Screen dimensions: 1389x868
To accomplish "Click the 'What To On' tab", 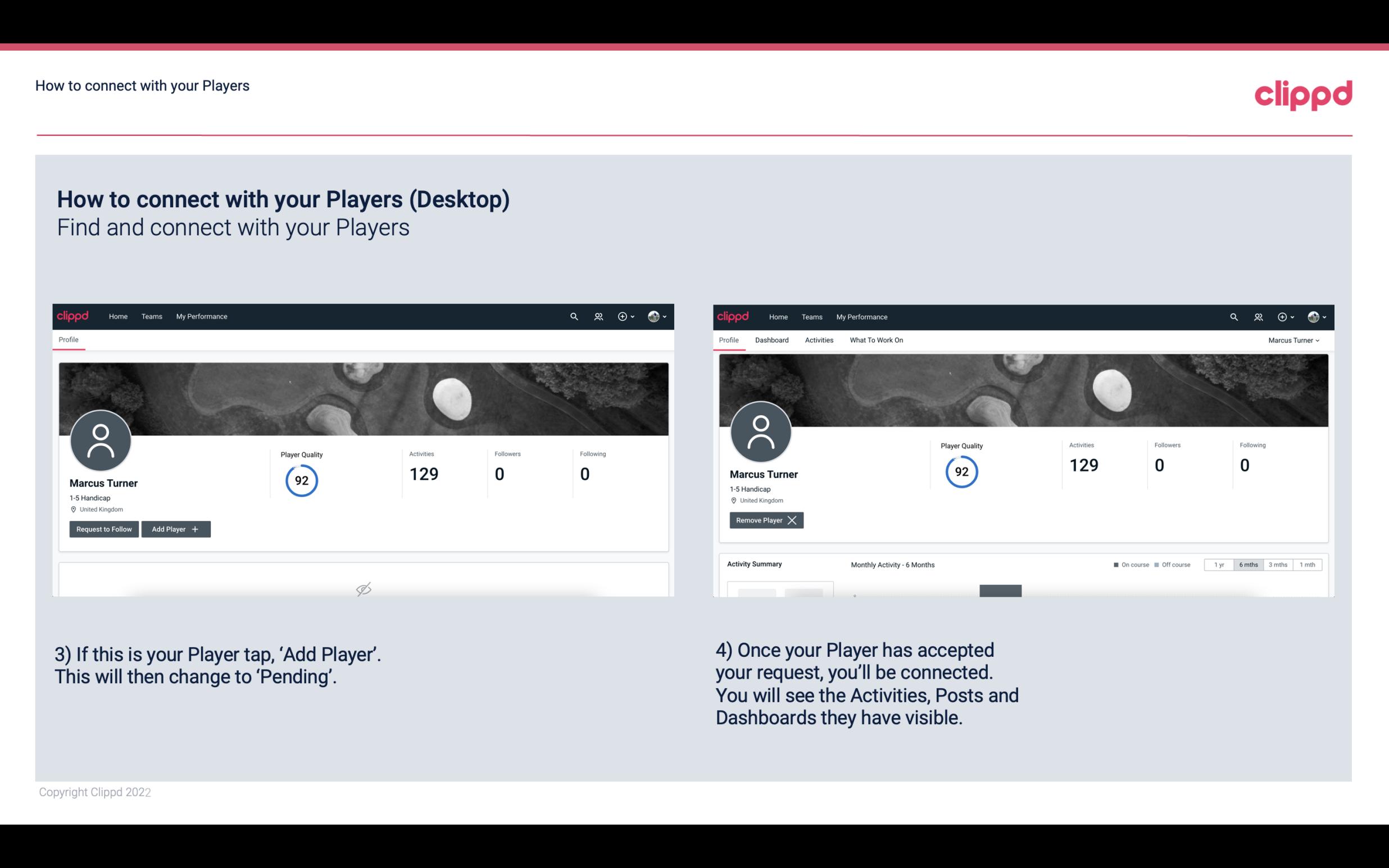I will click(x=876, y=339).
